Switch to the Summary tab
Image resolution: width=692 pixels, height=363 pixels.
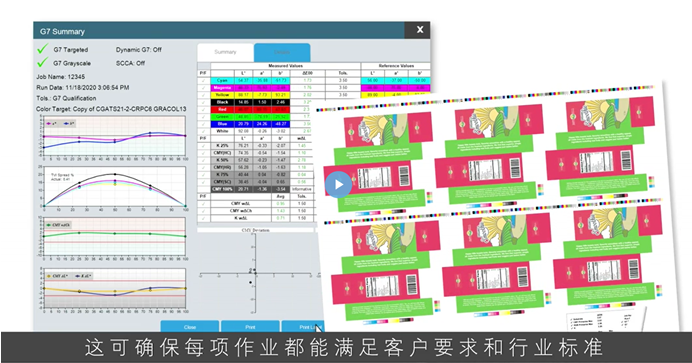point(226,52)
